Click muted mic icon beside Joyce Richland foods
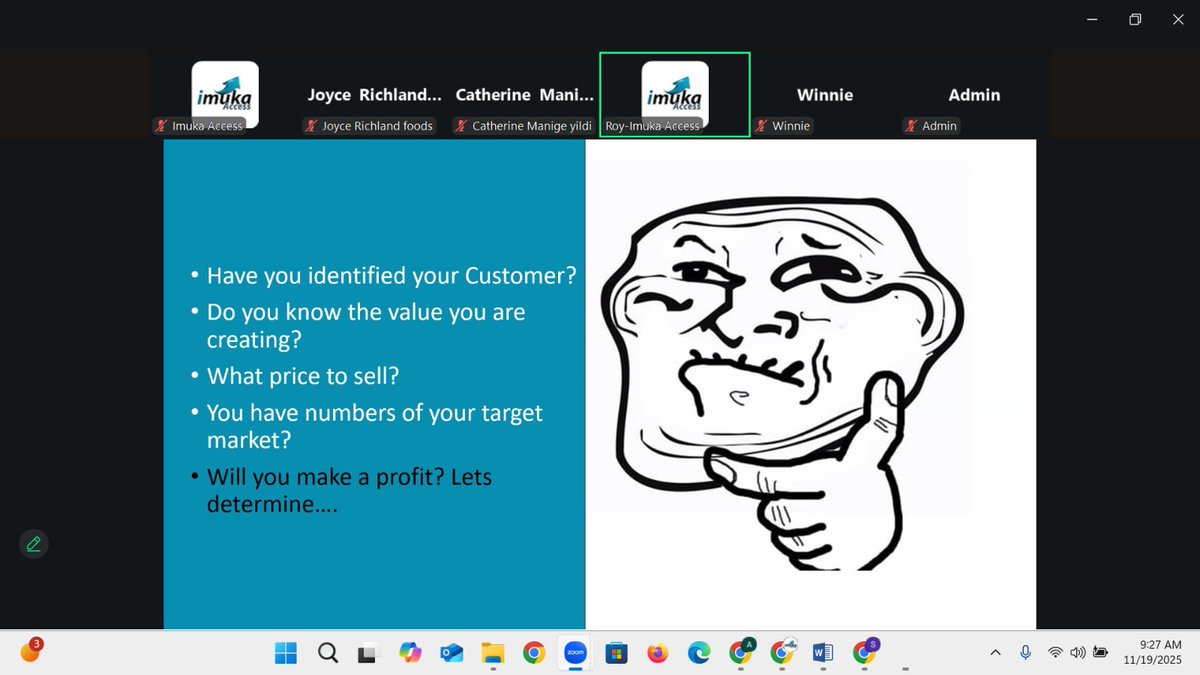Image resolution: width=1200 pixels, height=675 pixels. pyautogui.click(x=312, y=126)
